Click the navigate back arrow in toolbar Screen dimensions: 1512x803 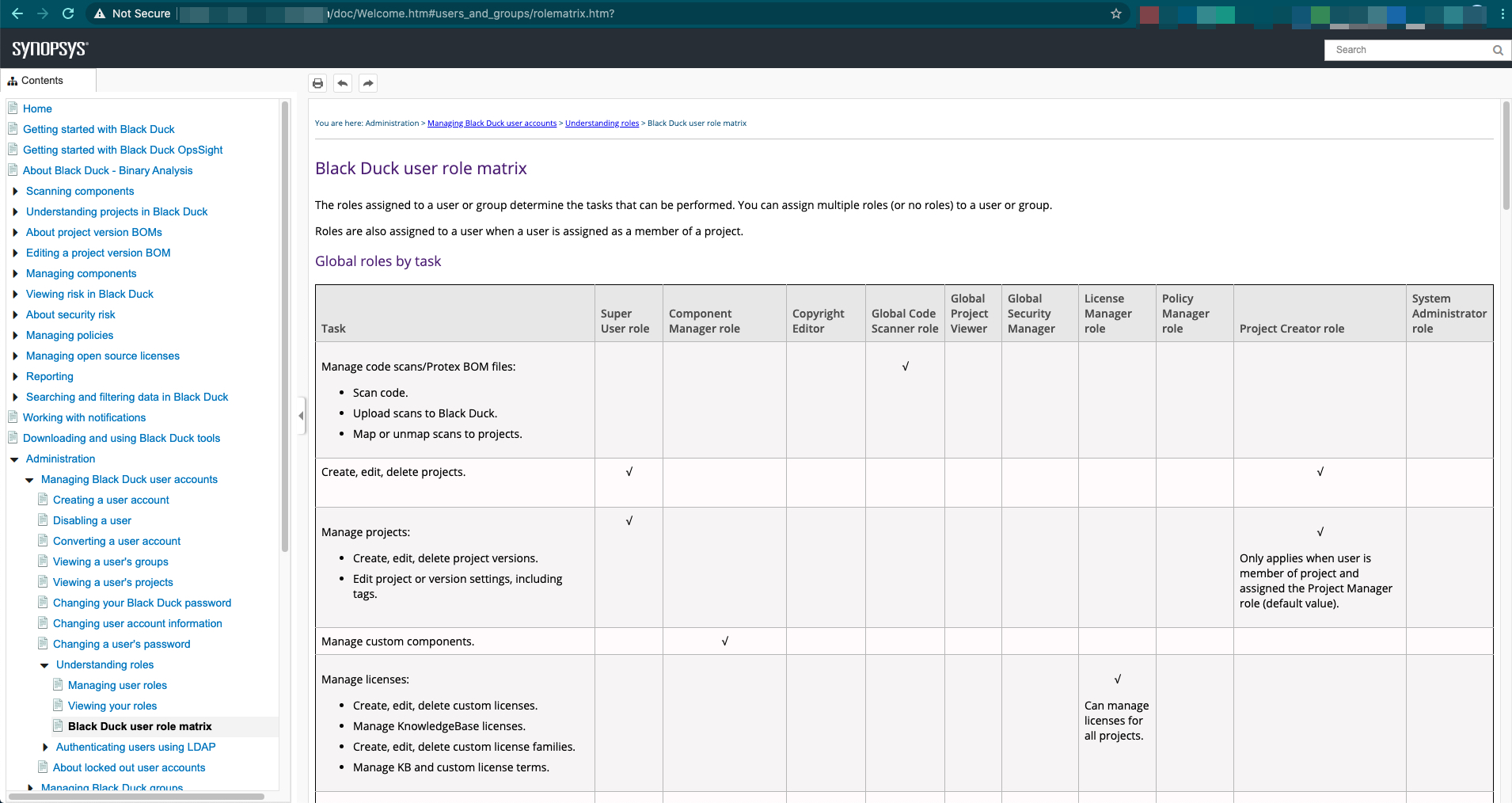[343, 83]
